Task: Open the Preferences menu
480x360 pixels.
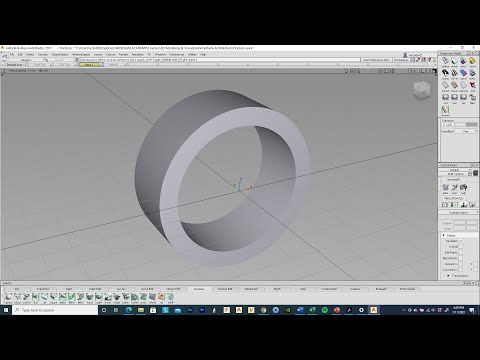Action: point(177,54)
